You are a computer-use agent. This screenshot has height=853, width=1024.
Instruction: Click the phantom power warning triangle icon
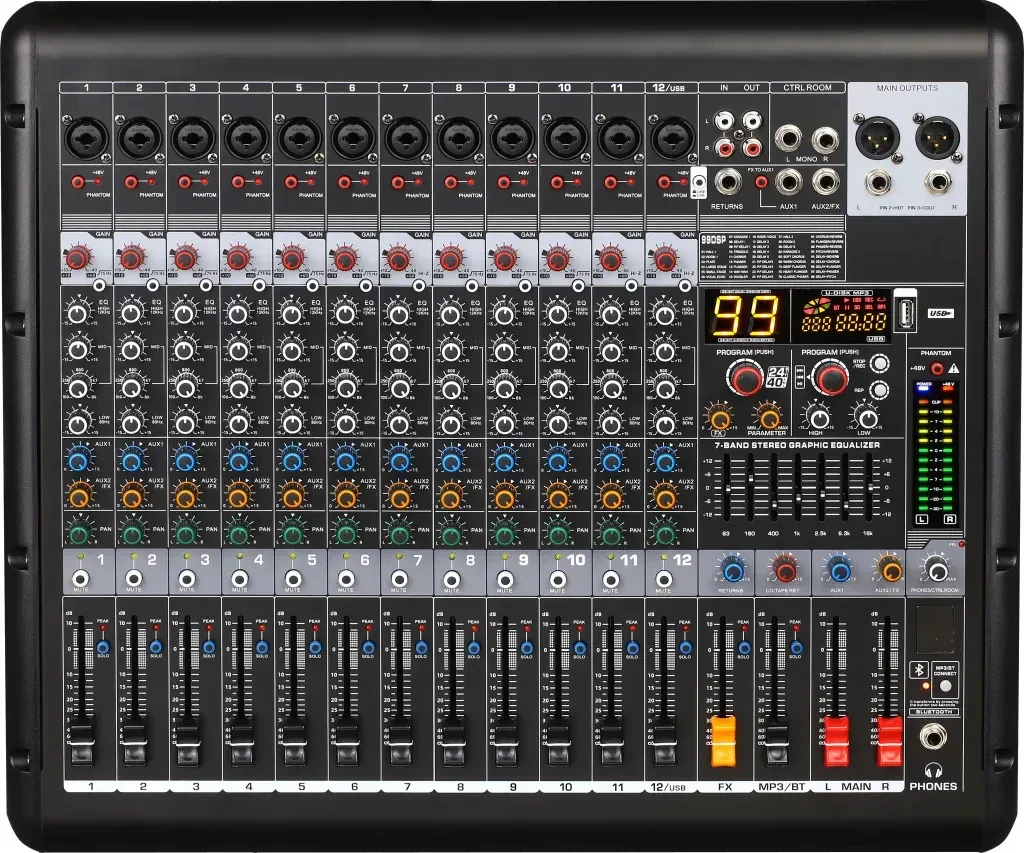point(953,368)
